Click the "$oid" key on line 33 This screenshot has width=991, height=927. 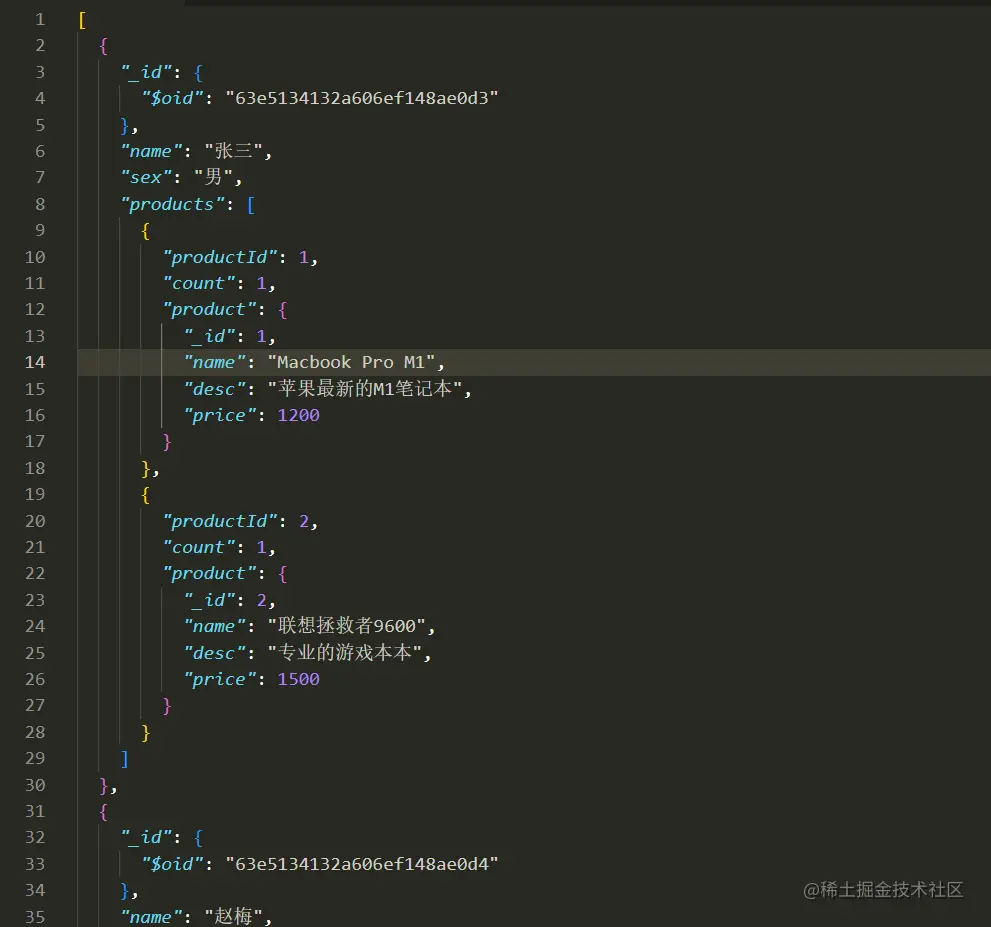pos(173,864)
